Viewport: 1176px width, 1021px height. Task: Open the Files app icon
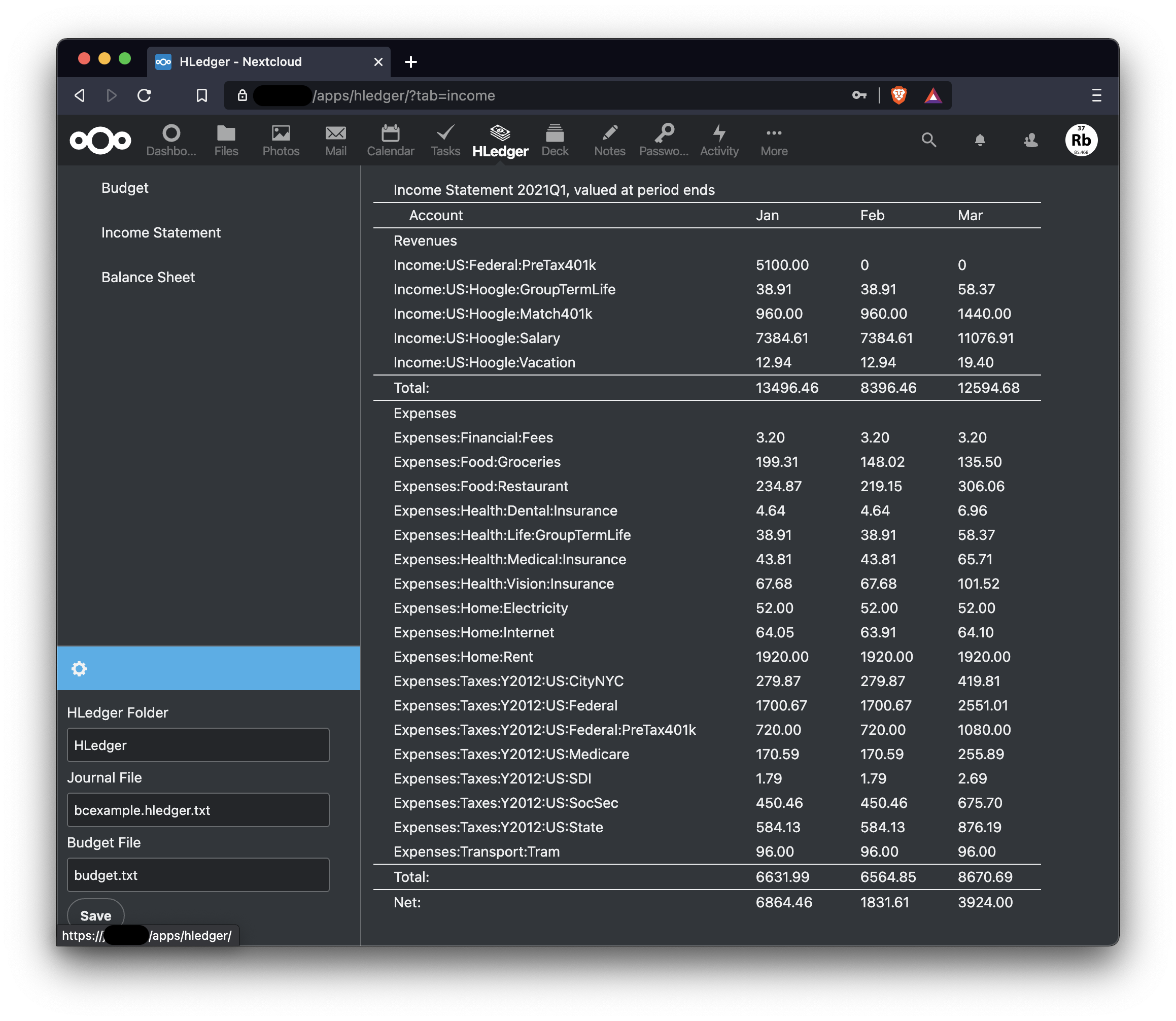pos(226,140)
